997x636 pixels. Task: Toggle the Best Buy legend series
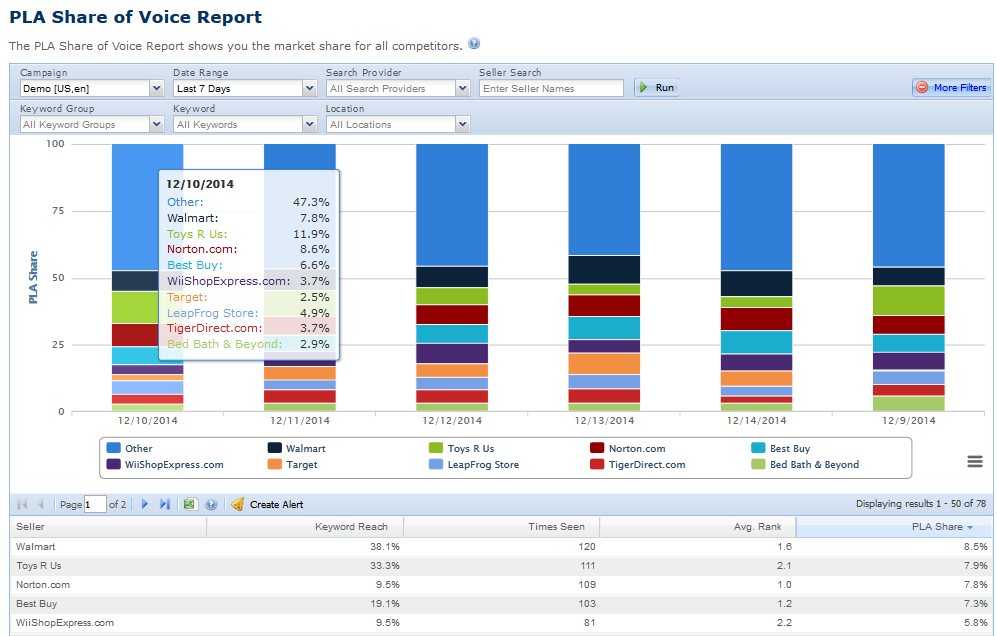tap(781, 448)
